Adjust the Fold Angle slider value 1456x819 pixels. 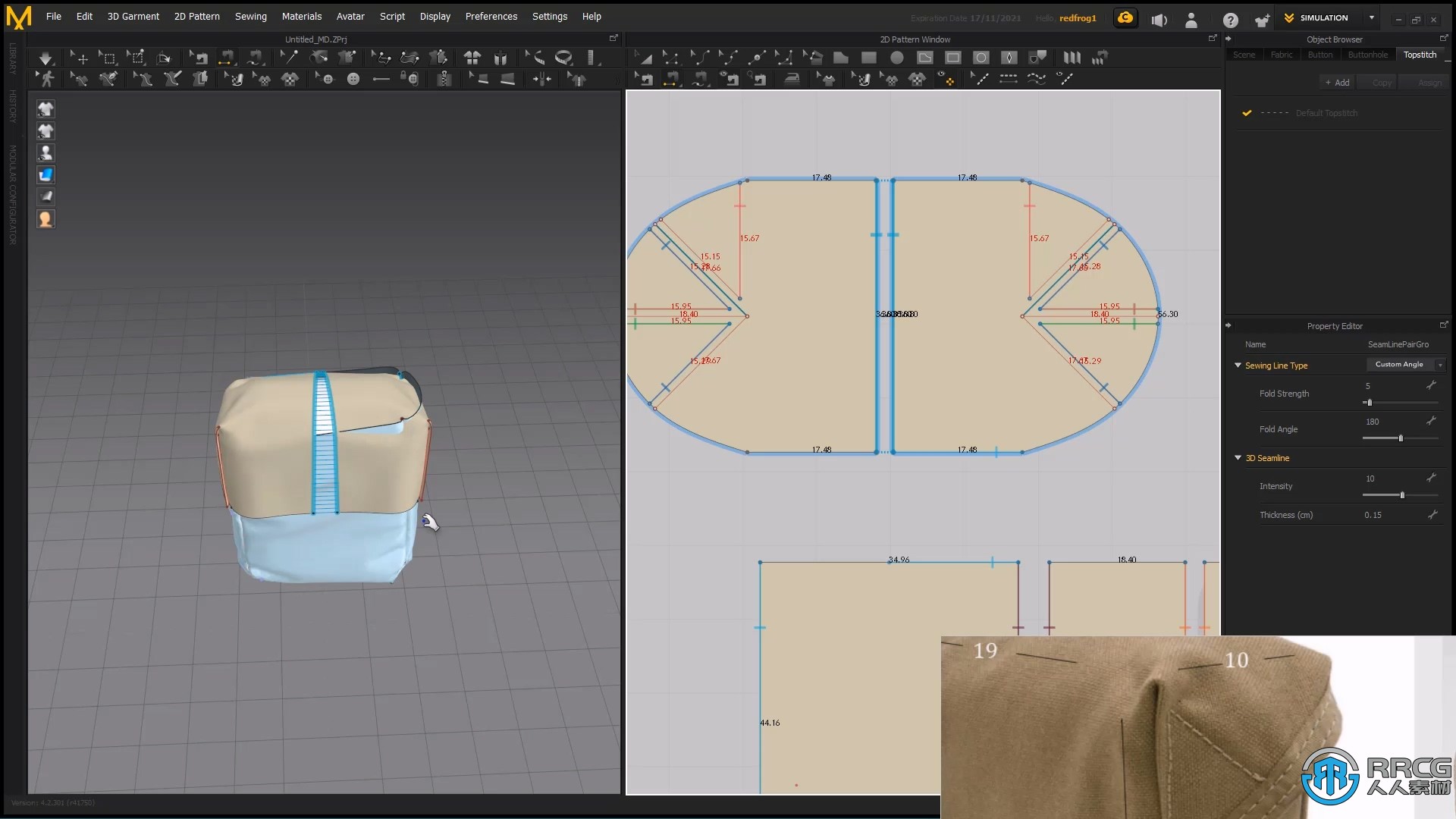point(1401,438)
